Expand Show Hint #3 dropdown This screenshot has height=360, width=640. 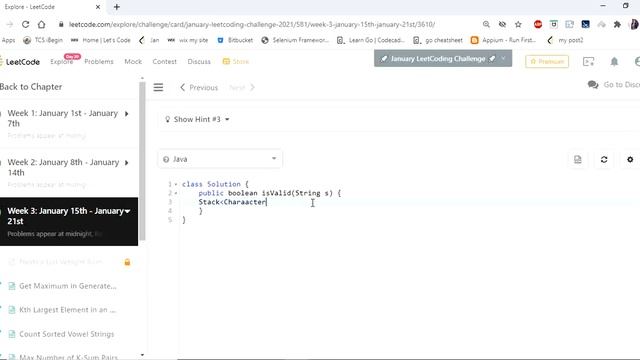[x=197, y=119]
